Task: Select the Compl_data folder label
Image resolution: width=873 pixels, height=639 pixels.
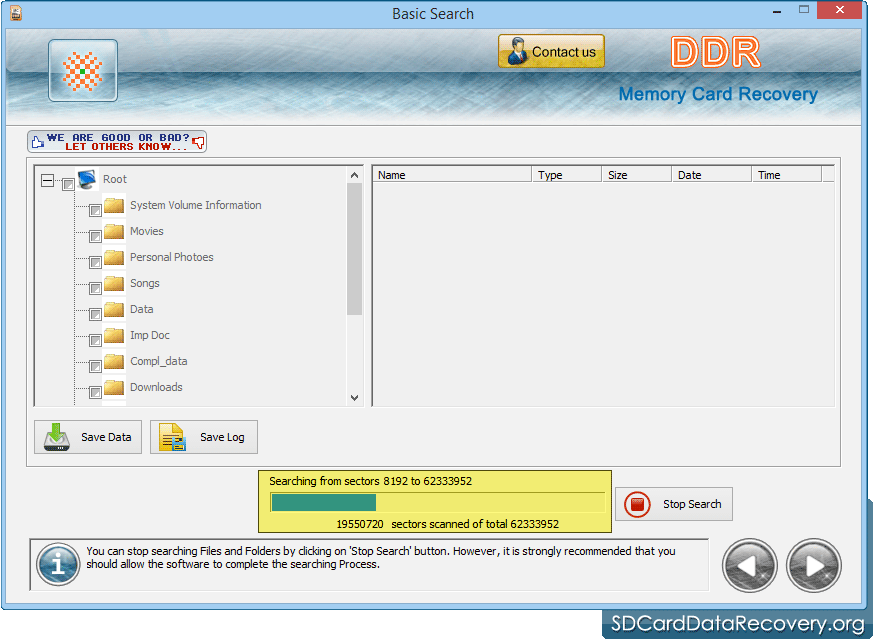Action: [x=159, y=361]
